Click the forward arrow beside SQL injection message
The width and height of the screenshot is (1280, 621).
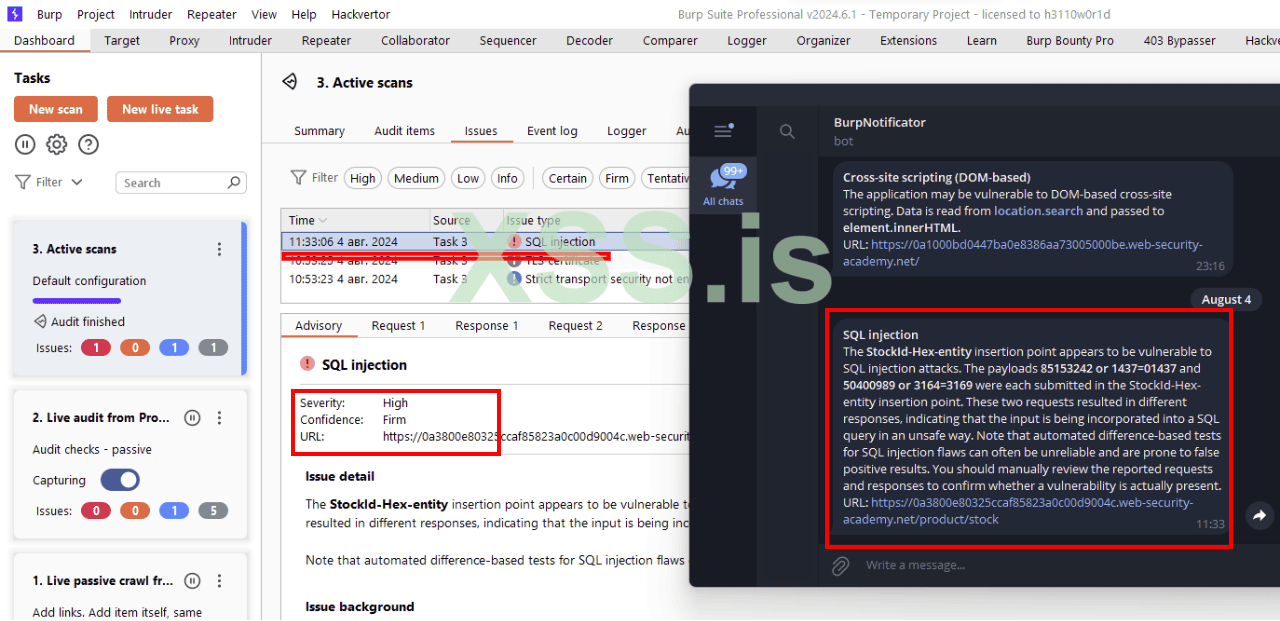1259,515
